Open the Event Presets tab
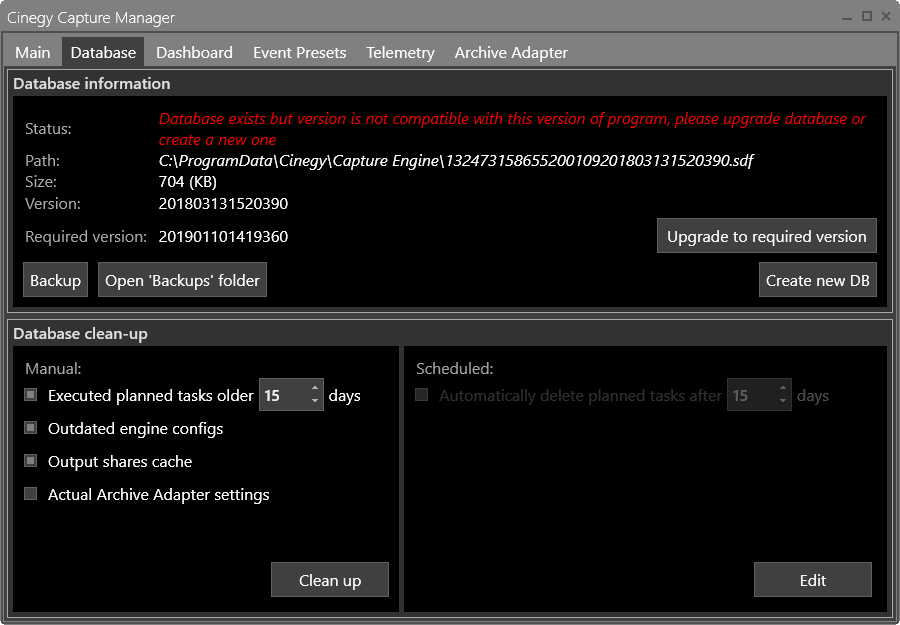The height and width of the screenshot is (625, 900). [299, 52]
